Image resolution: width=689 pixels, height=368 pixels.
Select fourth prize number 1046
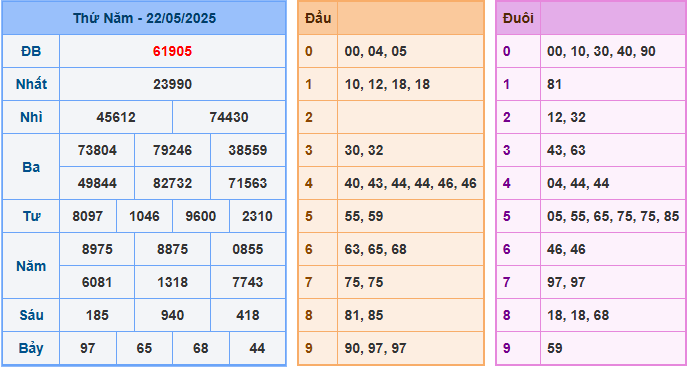(144, 216)
